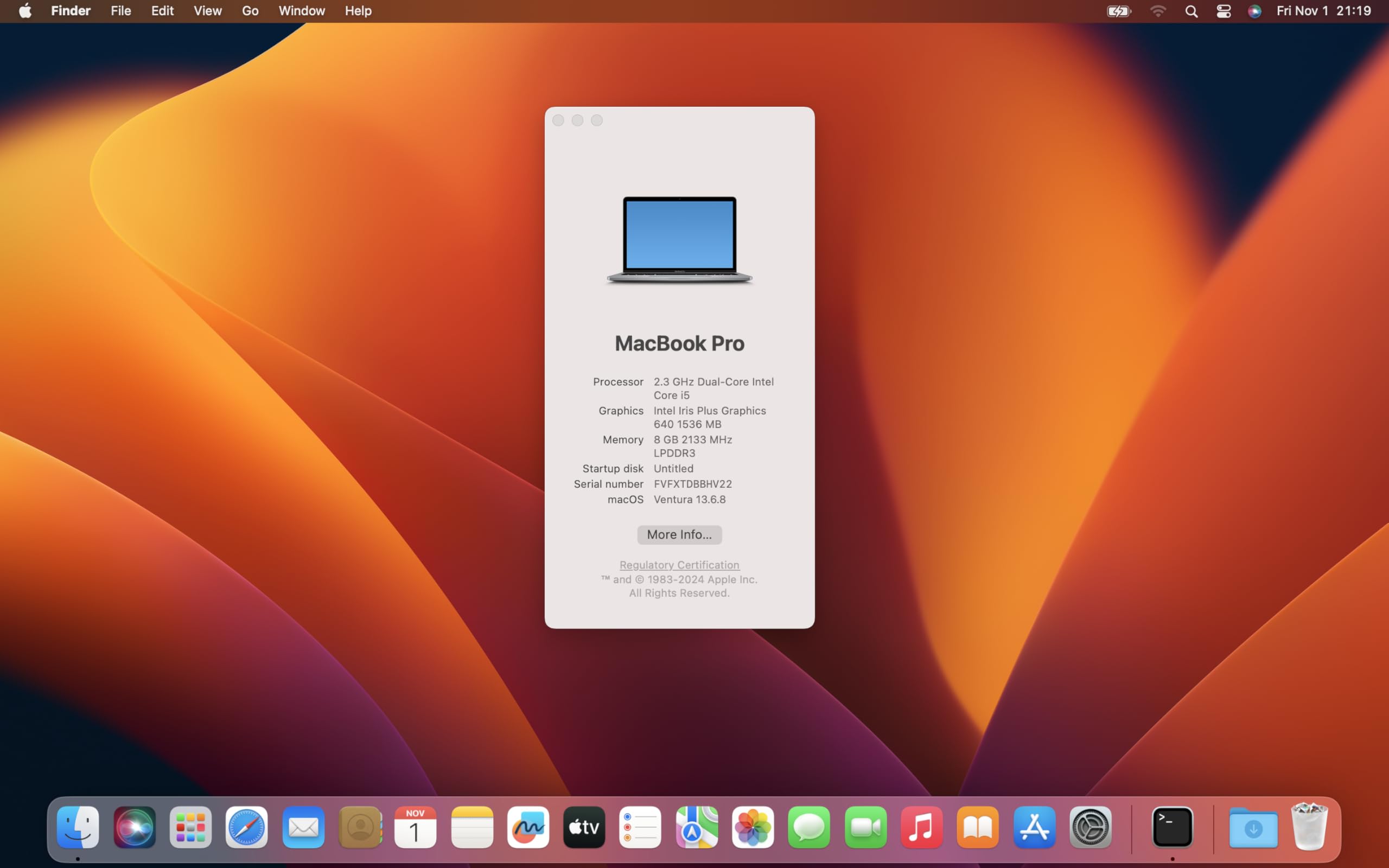Open the Notes app icon

(472, 827)
